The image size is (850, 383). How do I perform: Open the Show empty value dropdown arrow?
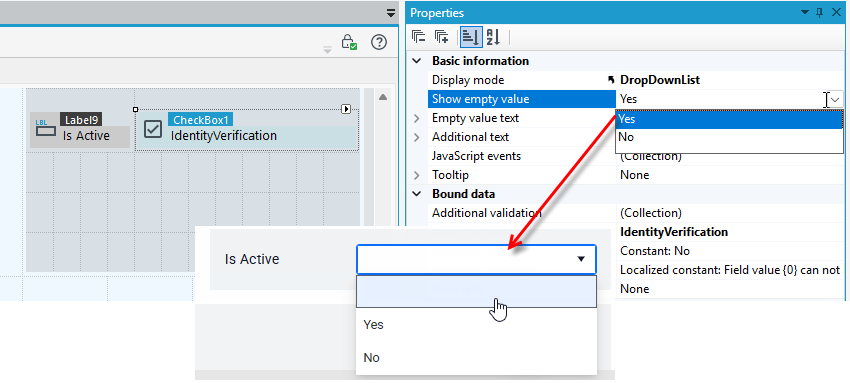click(x=836, y=99)
